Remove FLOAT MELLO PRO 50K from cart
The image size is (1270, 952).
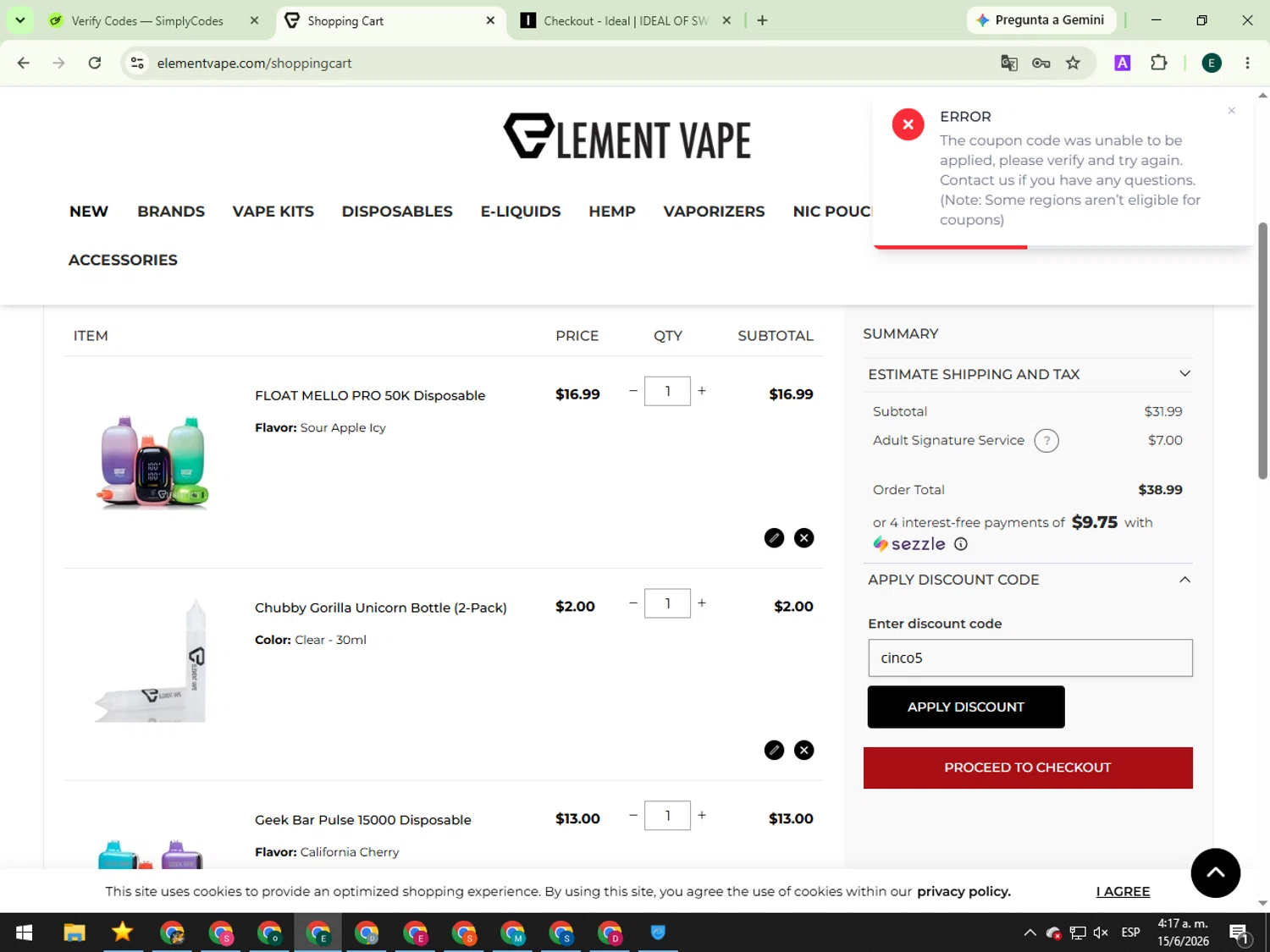804,538
